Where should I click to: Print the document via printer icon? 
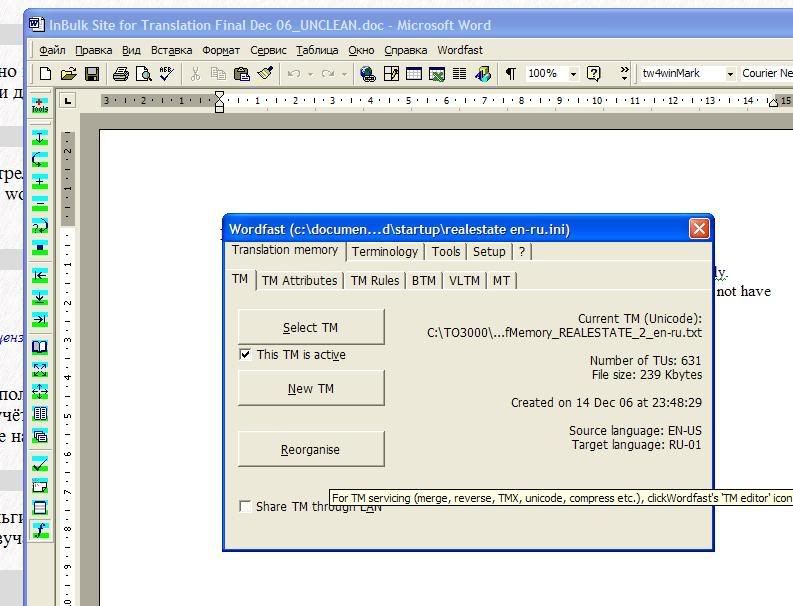(120, 74)
